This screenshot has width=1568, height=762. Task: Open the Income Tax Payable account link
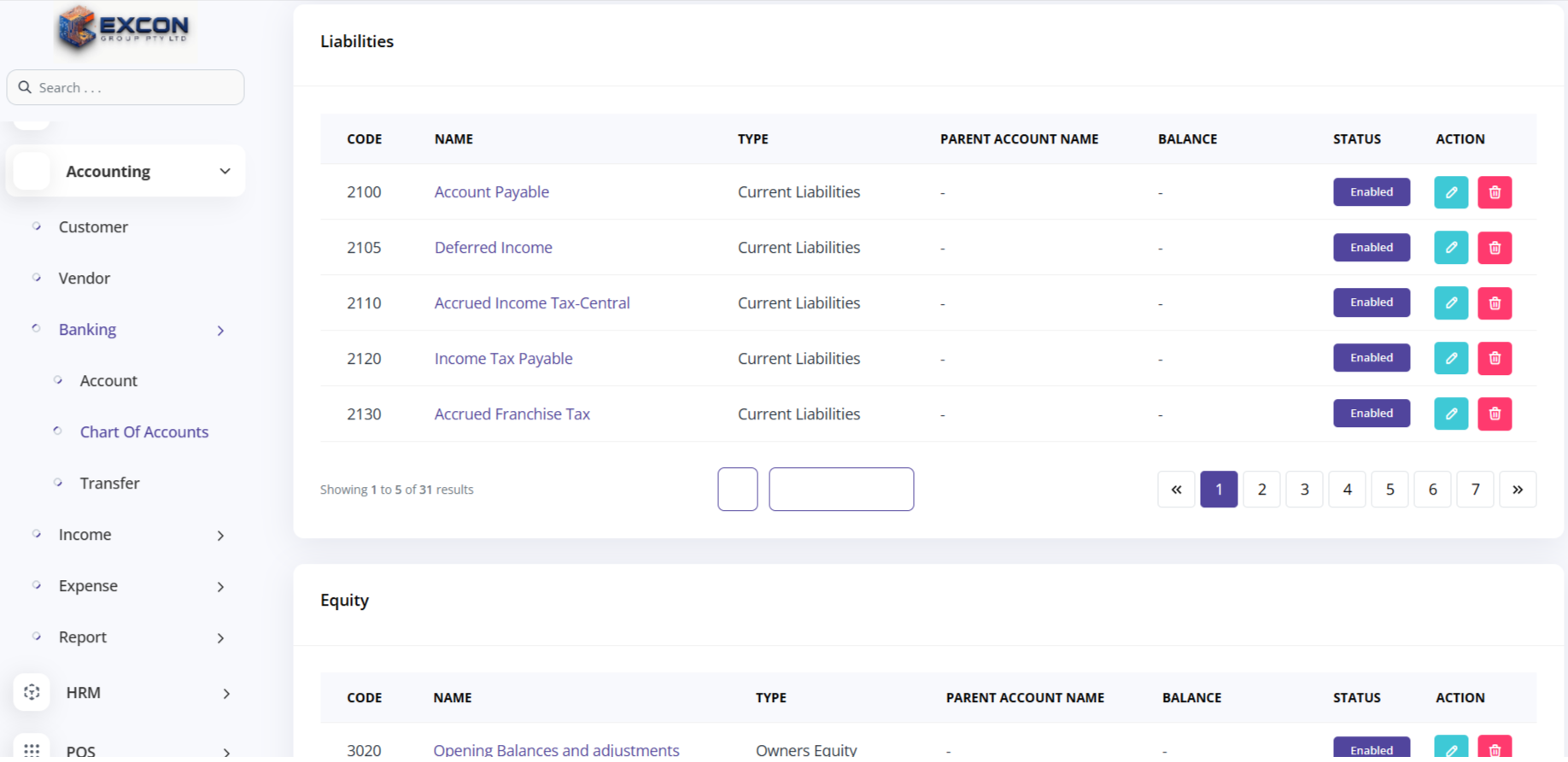click(x=503, y=359)
